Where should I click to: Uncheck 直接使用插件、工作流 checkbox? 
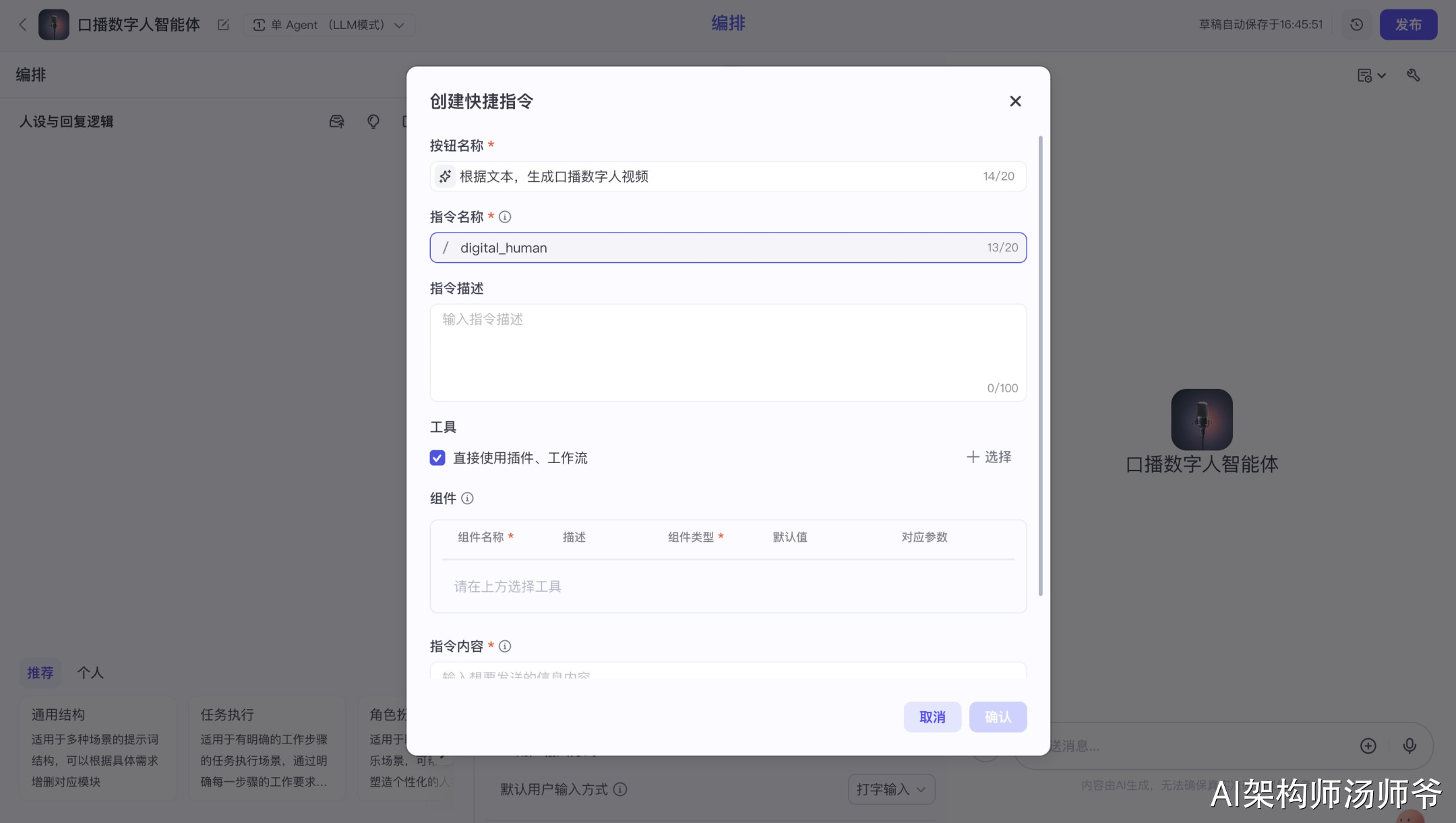[437, 458]
